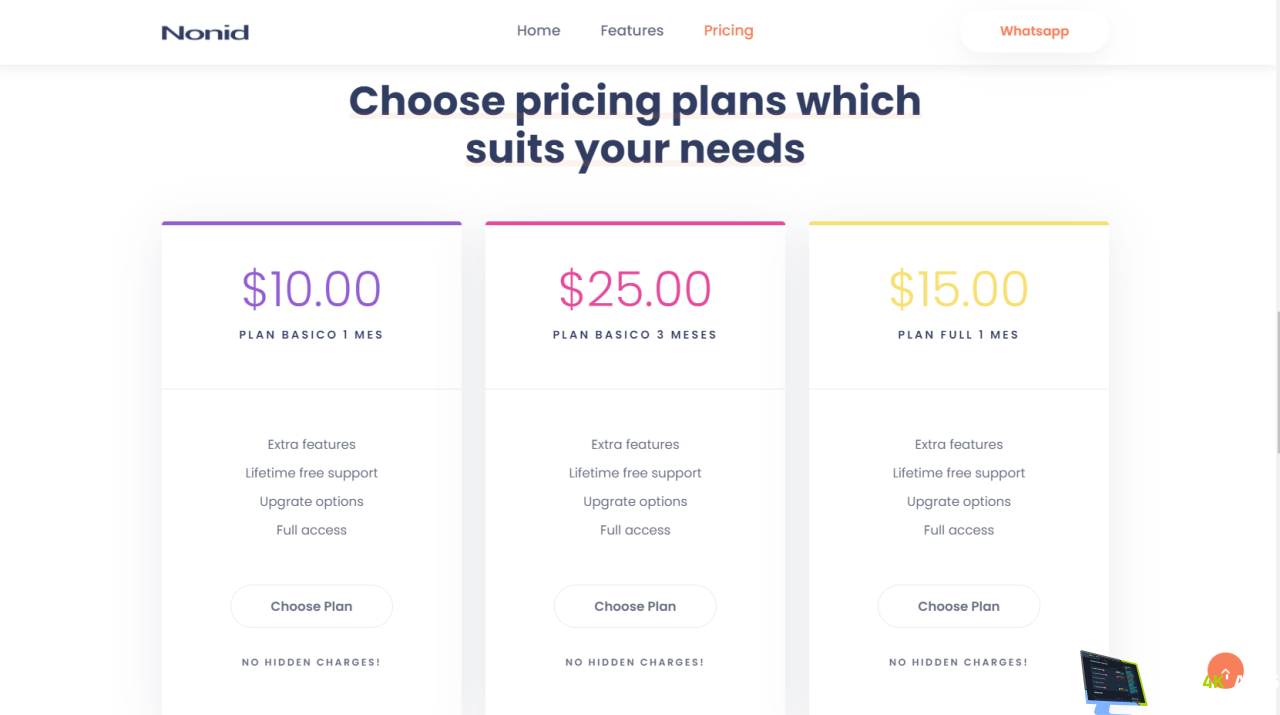Screen dimensions: 1280x715
Task: Click the $15.00 price
Action: tap(958, 289)
